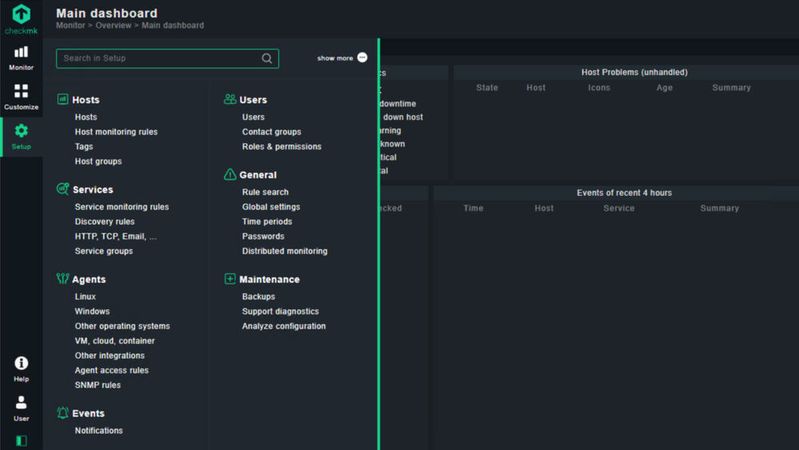This screenshot has height=450, width=799.
Task: Open Other integrations
Action: 110,356
